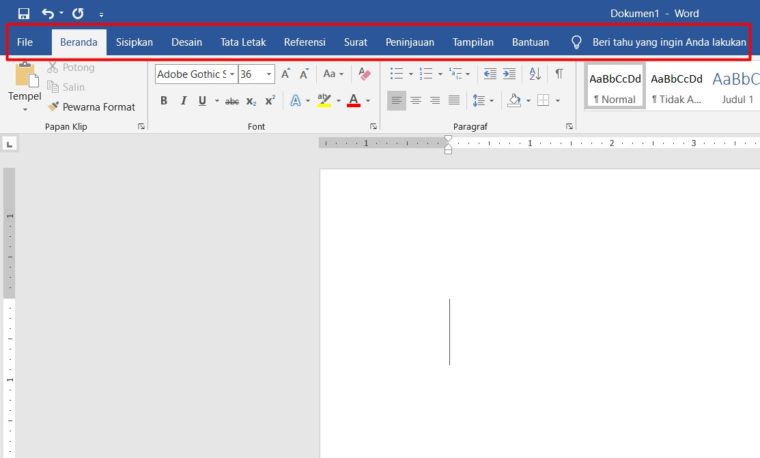Image resolution: width=760 pixels, height=458 pixels.
Task: Open the Papan Klip dialog launcher
Action: pyautogui.click(x=141, y=126)
